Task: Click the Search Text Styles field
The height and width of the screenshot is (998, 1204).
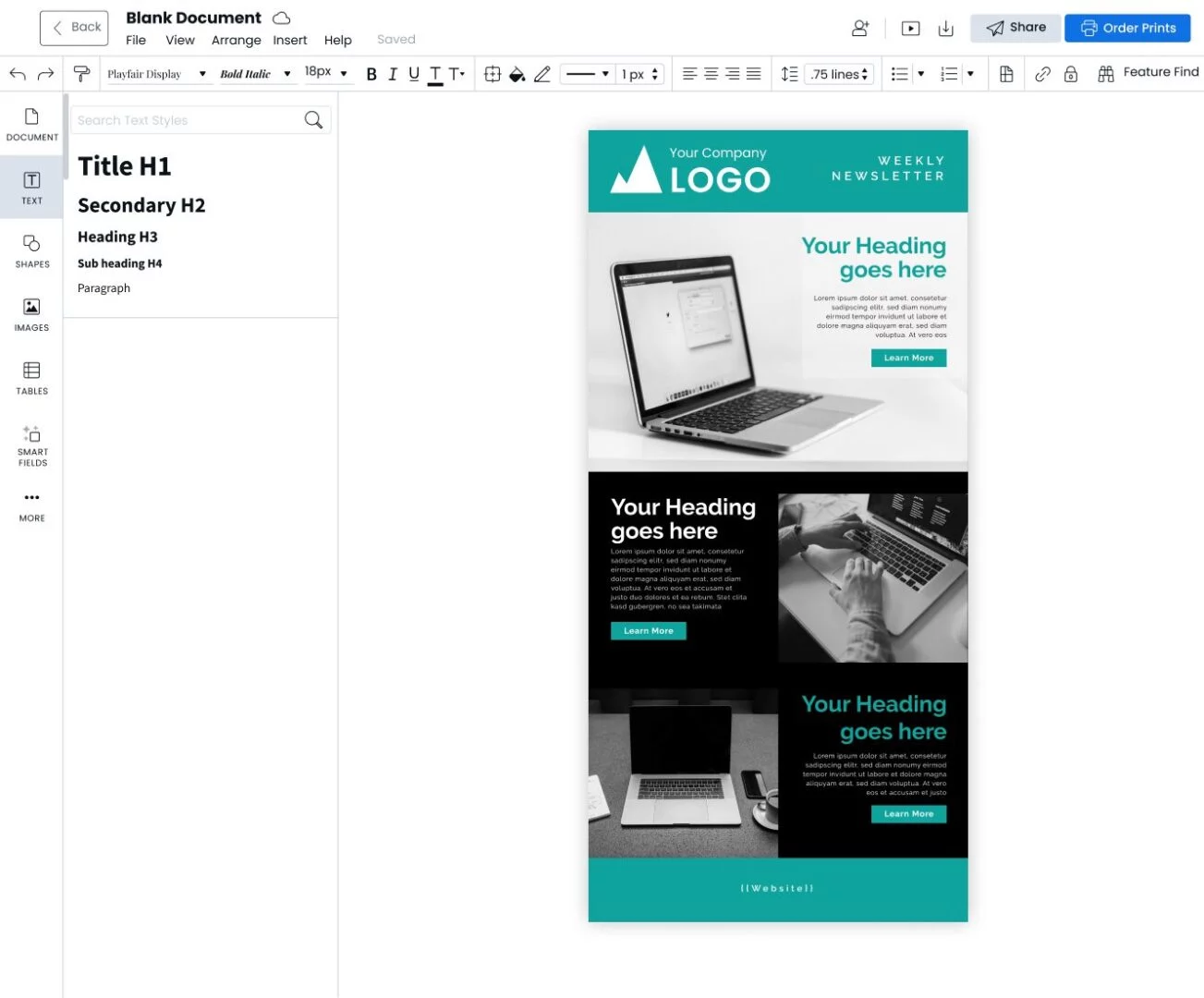Action: tap(189, 120)
